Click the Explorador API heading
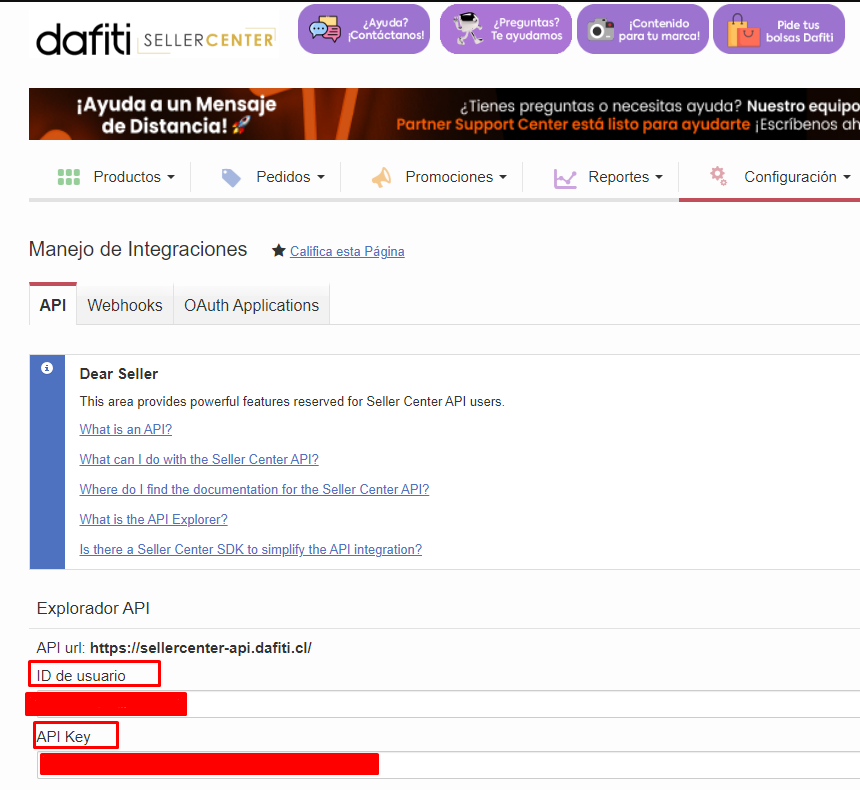 93,608
